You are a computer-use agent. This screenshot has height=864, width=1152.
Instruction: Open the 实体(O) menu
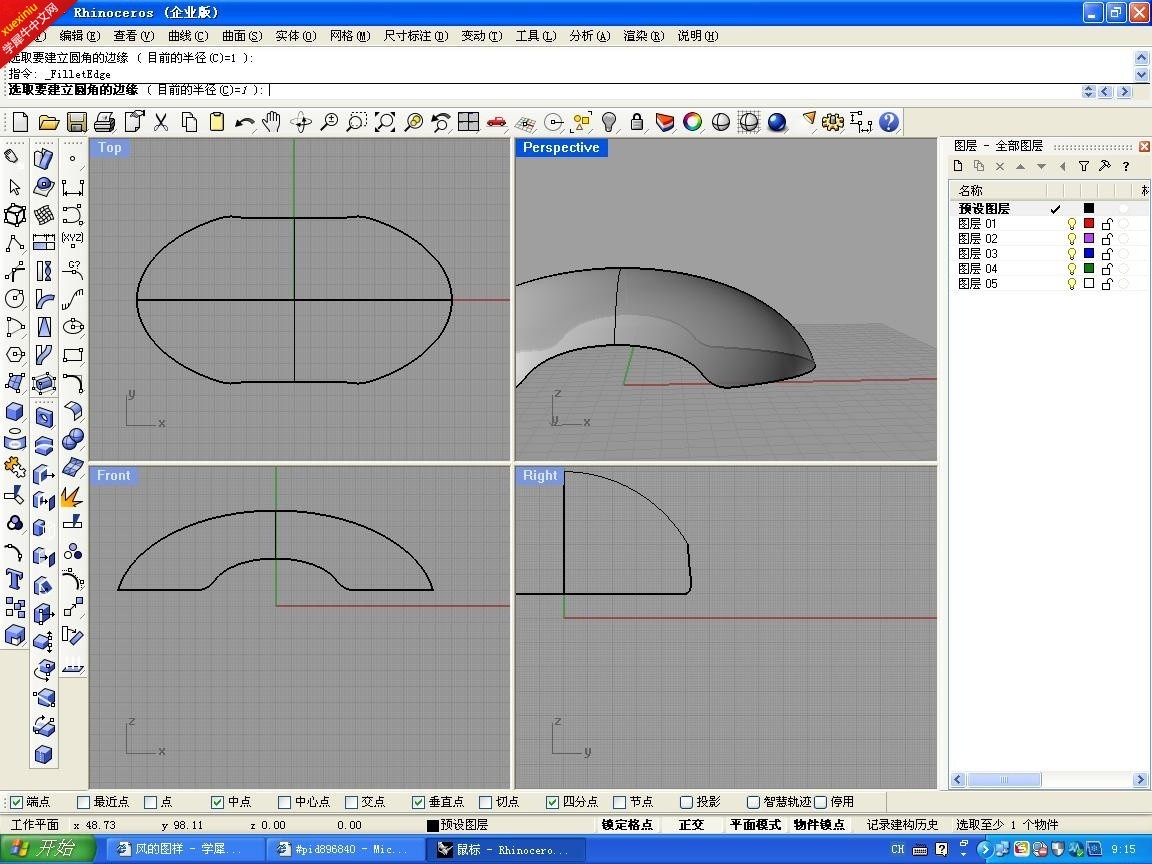295,35
